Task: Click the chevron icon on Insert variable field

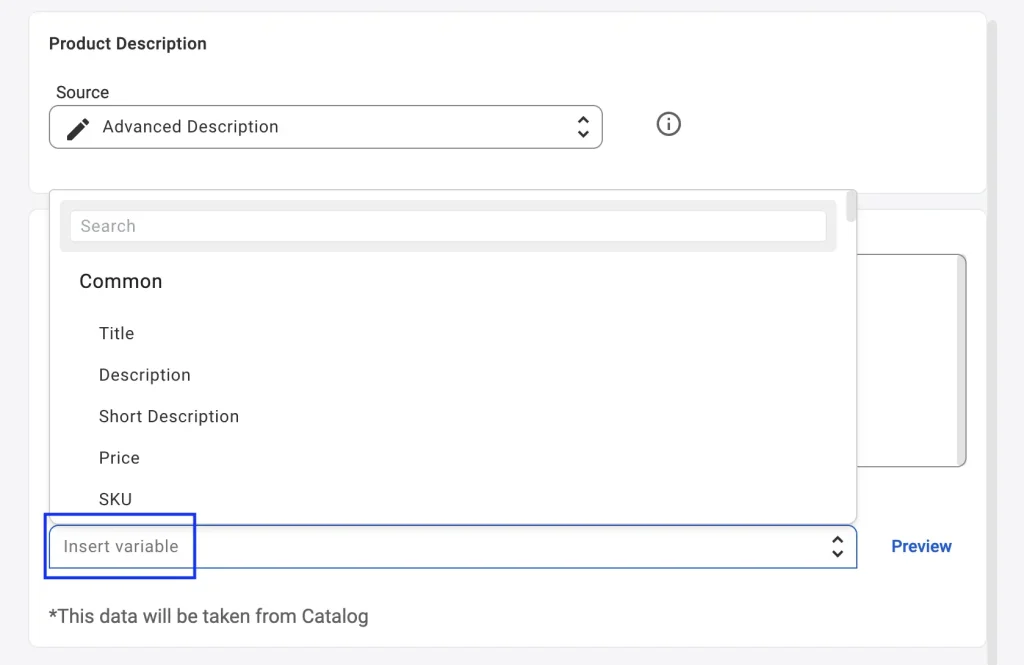Action: (837, 546)
